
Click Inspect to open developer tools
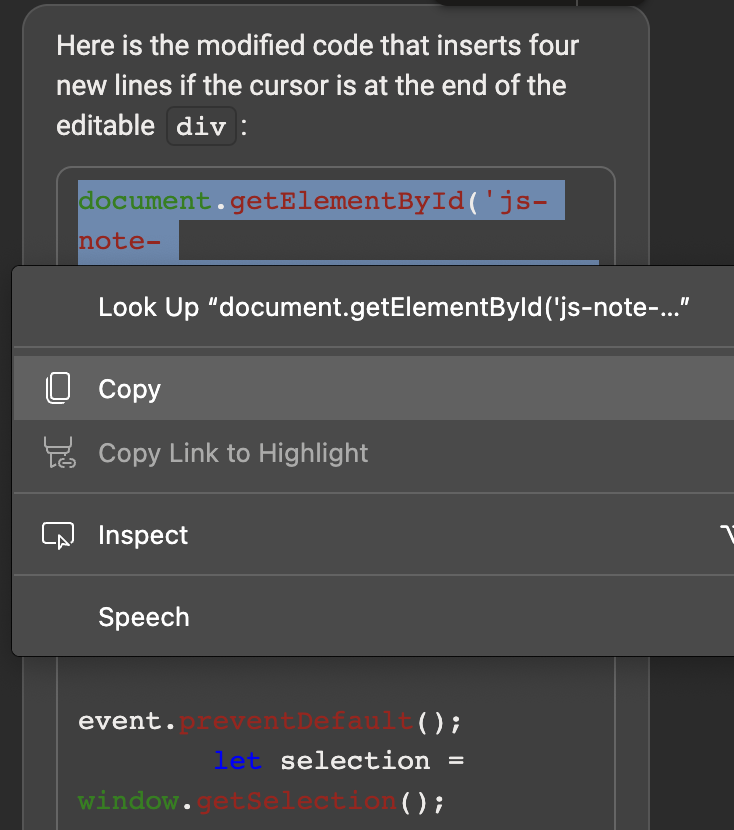[x=142, y=535]
